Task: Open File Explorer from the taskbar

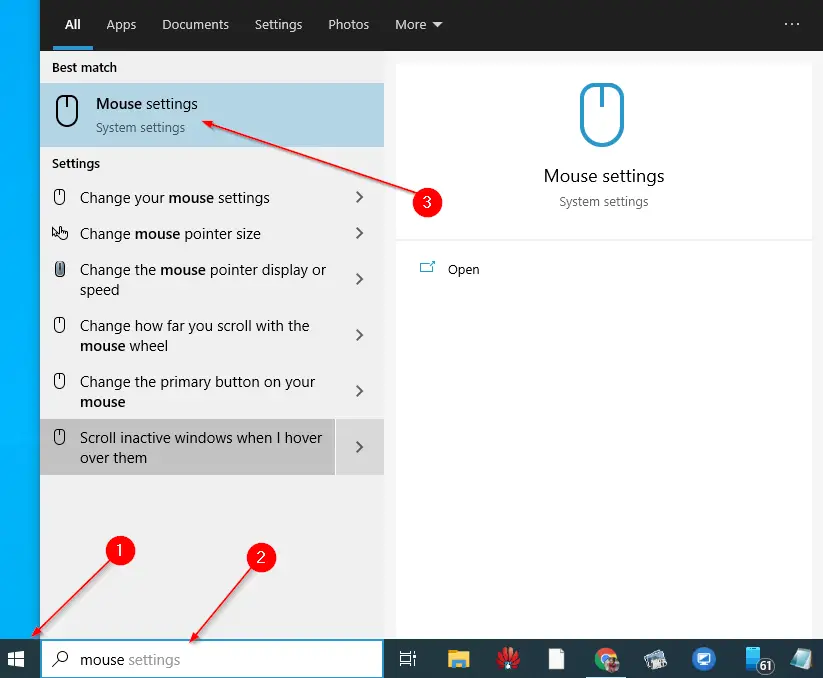Action: click(x=458, y=659)
